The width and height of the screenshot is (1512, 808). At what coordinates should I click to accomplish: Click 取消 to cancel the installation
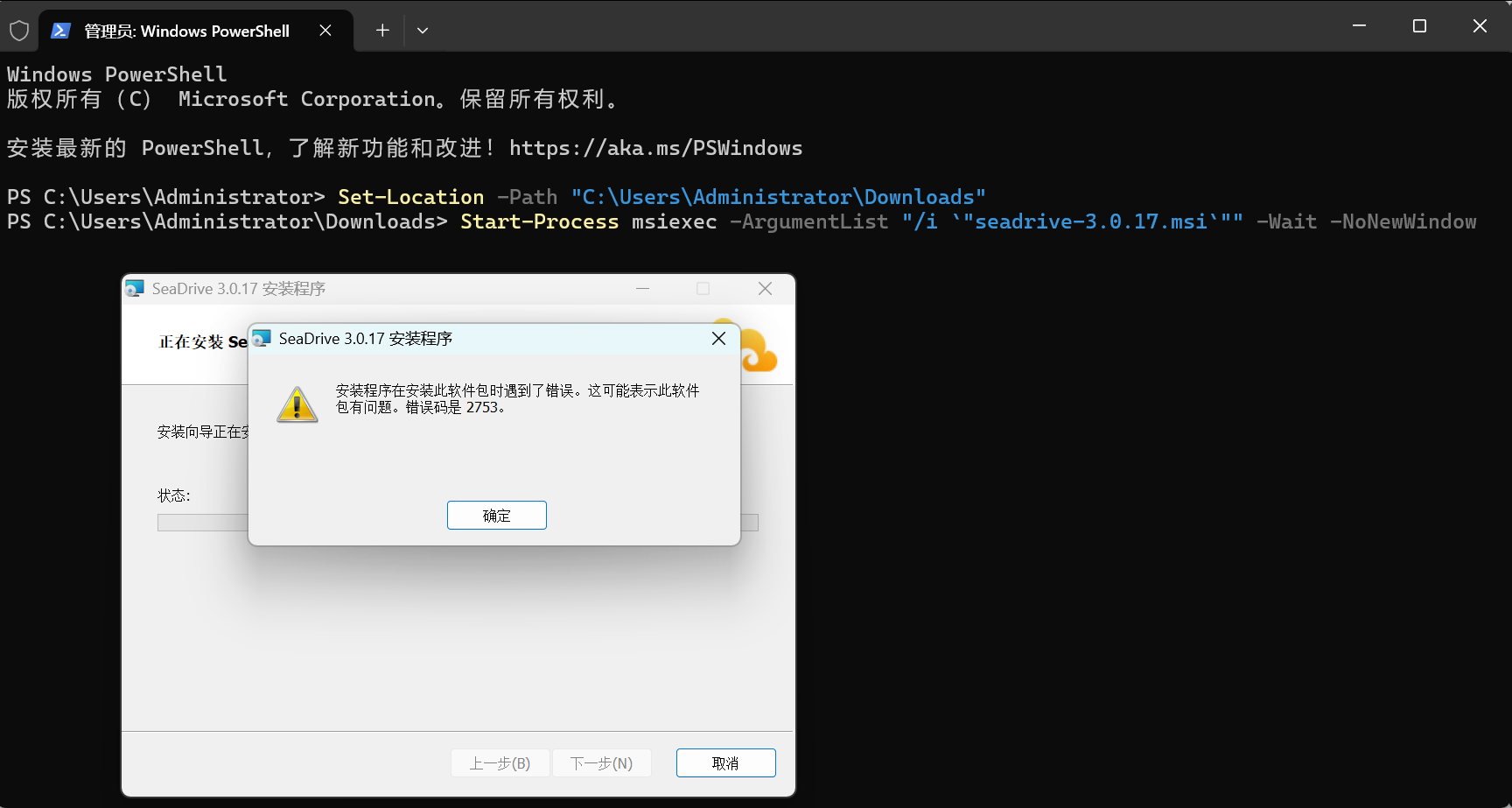[x=725, y=762]
